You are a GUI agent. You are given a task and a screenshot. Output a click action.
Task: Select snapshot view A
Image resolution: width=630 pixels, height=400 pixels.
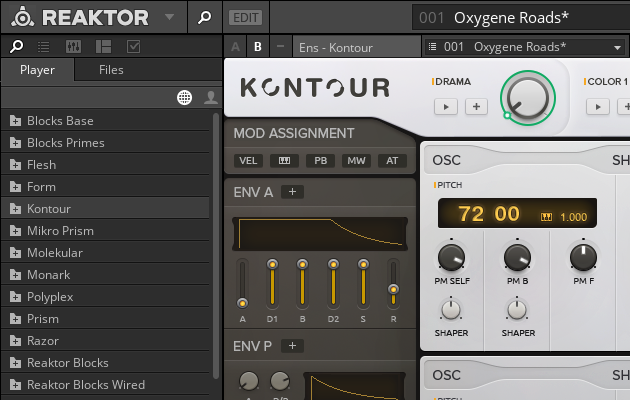(235, 47)
